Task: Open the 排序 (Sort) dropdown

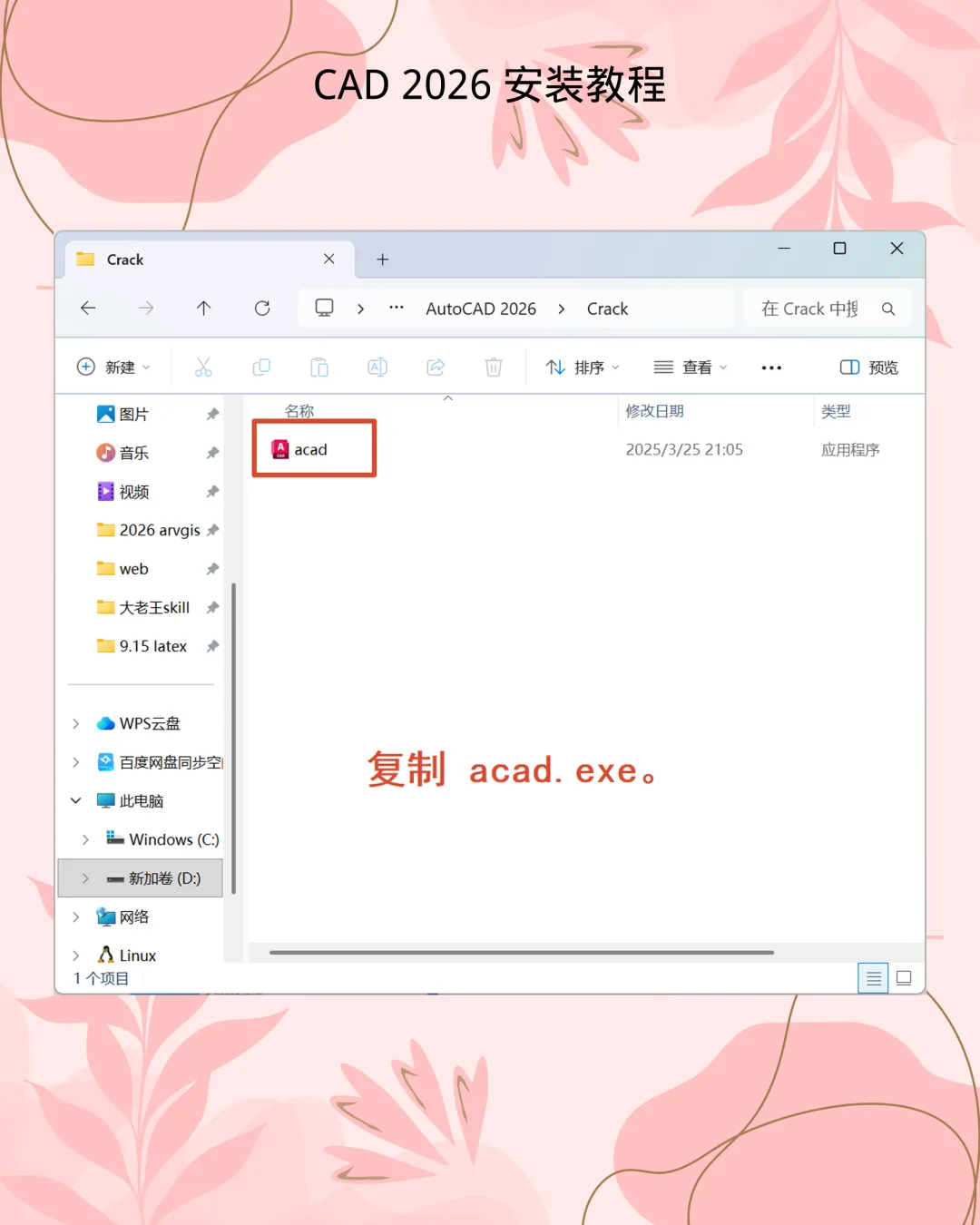Action: pyautogui.click(x=583, y=367)
